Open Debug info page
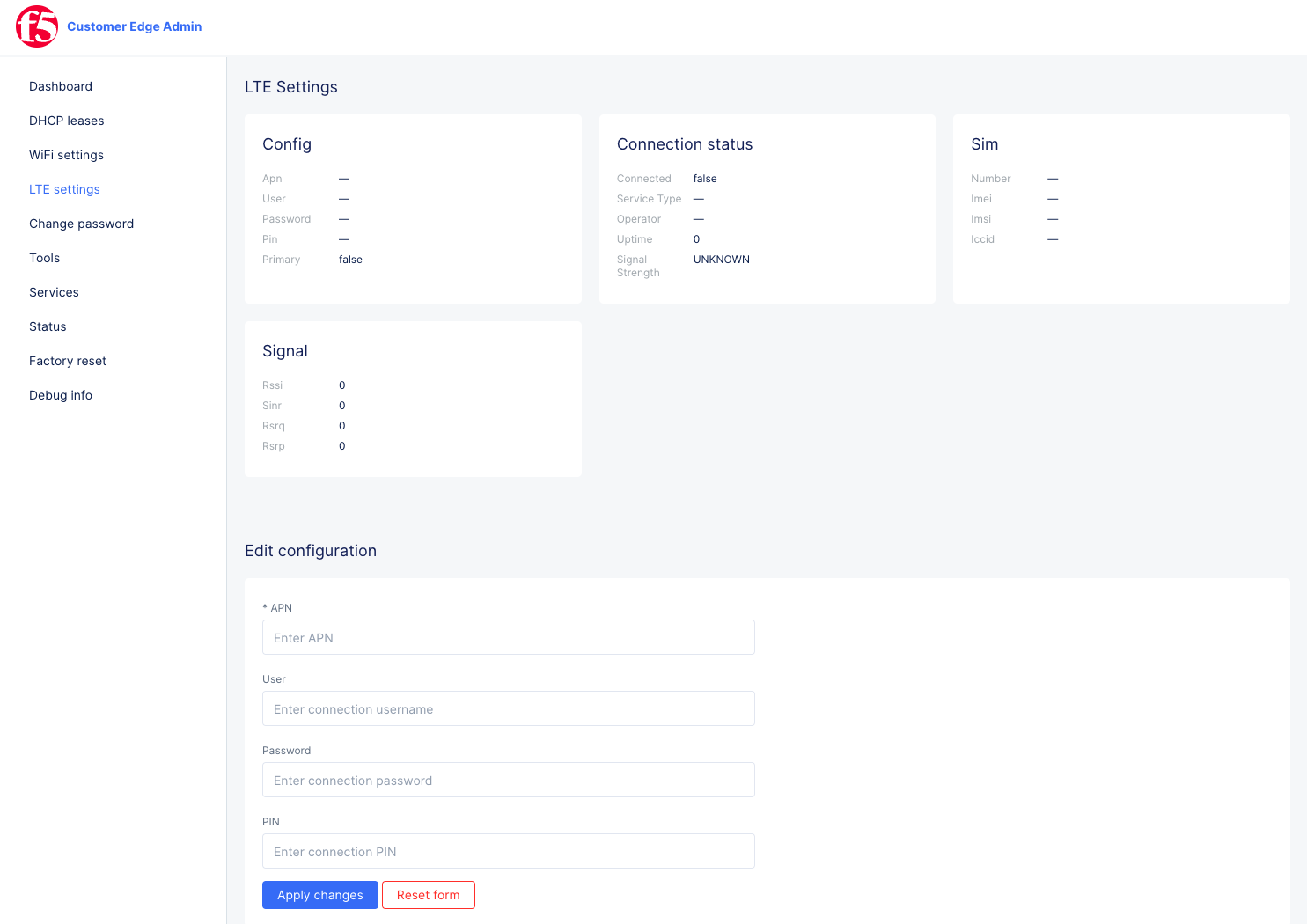Screen dimensions: 1307x924 pyautogui.click(x=61, y=395)
